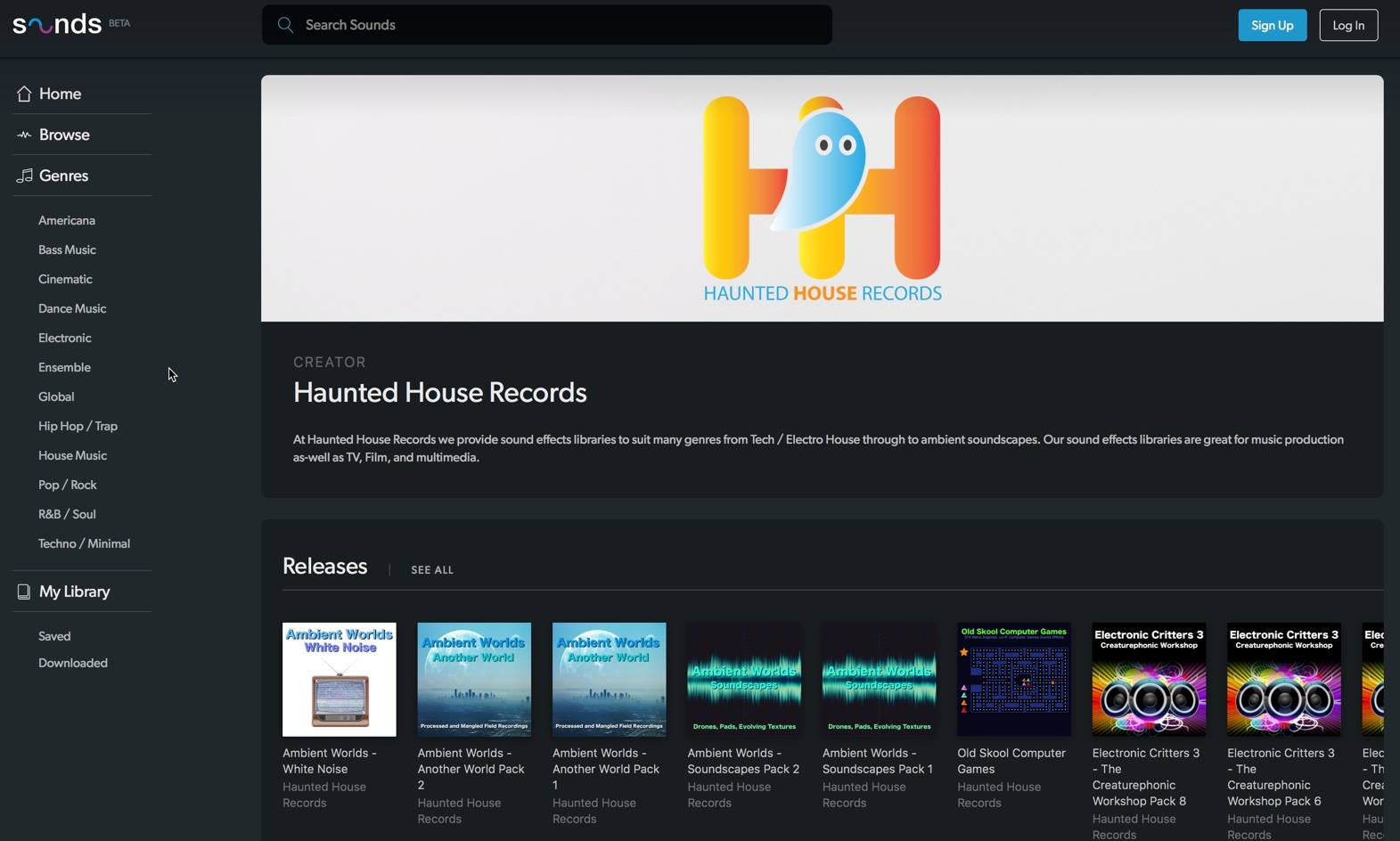
Task: Click creator name under Soundscapes Pack 2
Action: point(729,795)
